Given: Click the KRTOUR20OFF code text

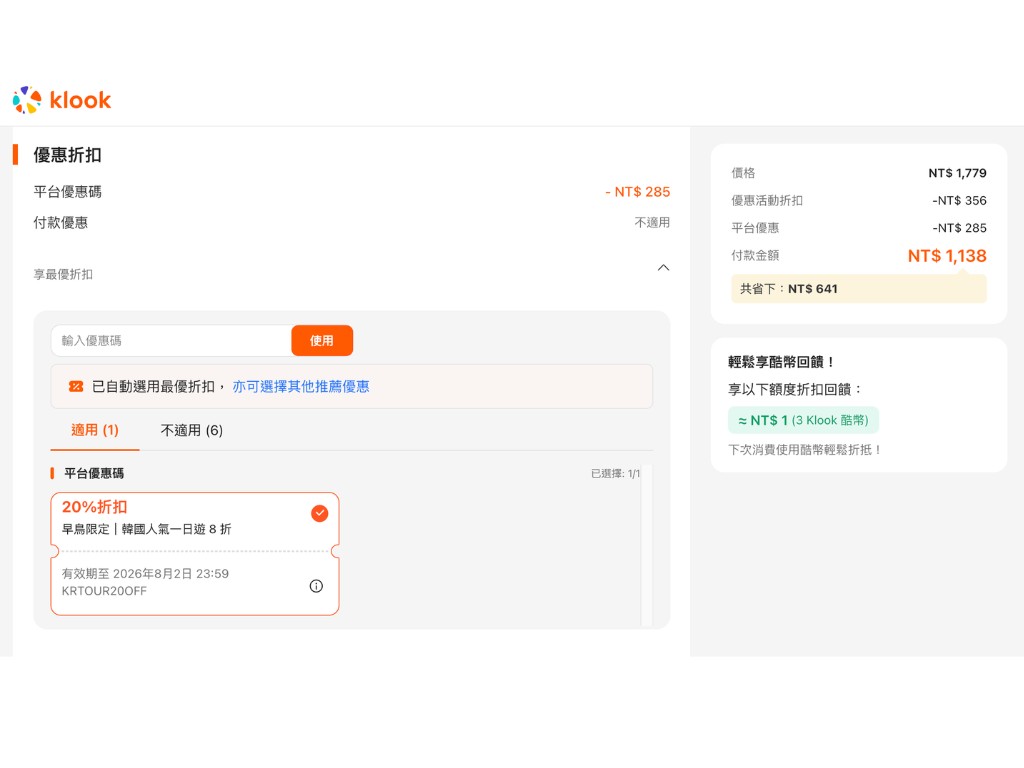Looking at the screenshot, I should 104,591.
